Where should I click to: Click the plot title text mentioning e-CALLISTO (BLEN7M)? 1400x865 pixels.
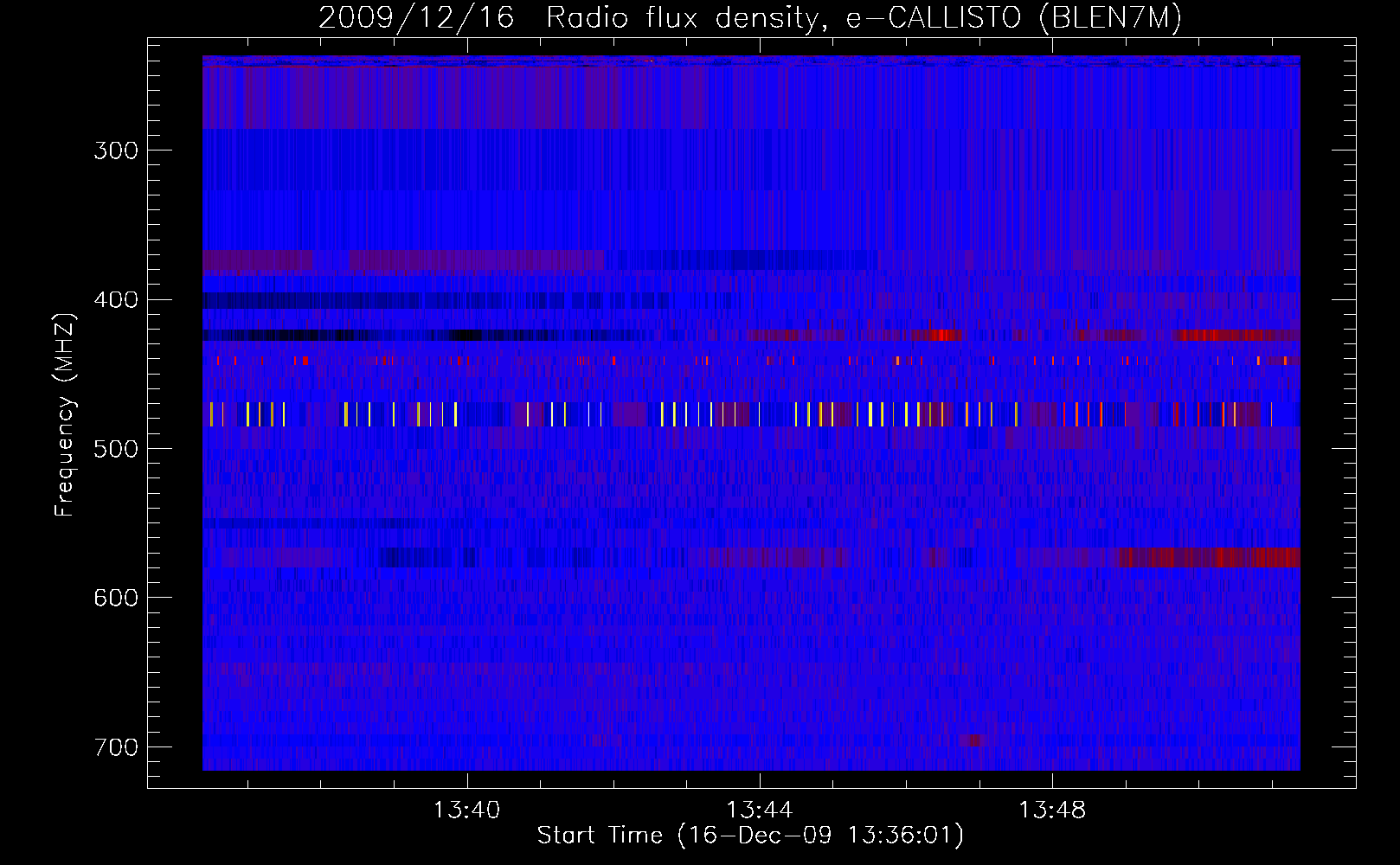click(750, 17)
